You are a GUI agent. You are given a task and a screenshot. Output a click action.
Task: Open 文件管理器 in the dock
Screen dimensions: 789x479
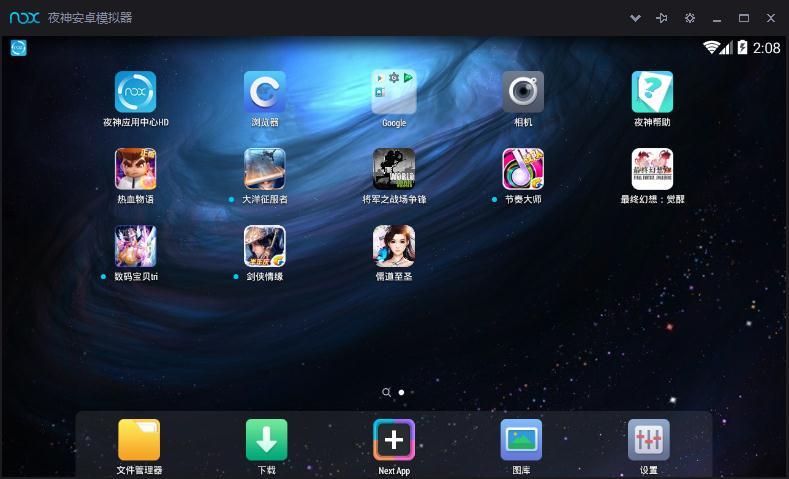point(139,440)
